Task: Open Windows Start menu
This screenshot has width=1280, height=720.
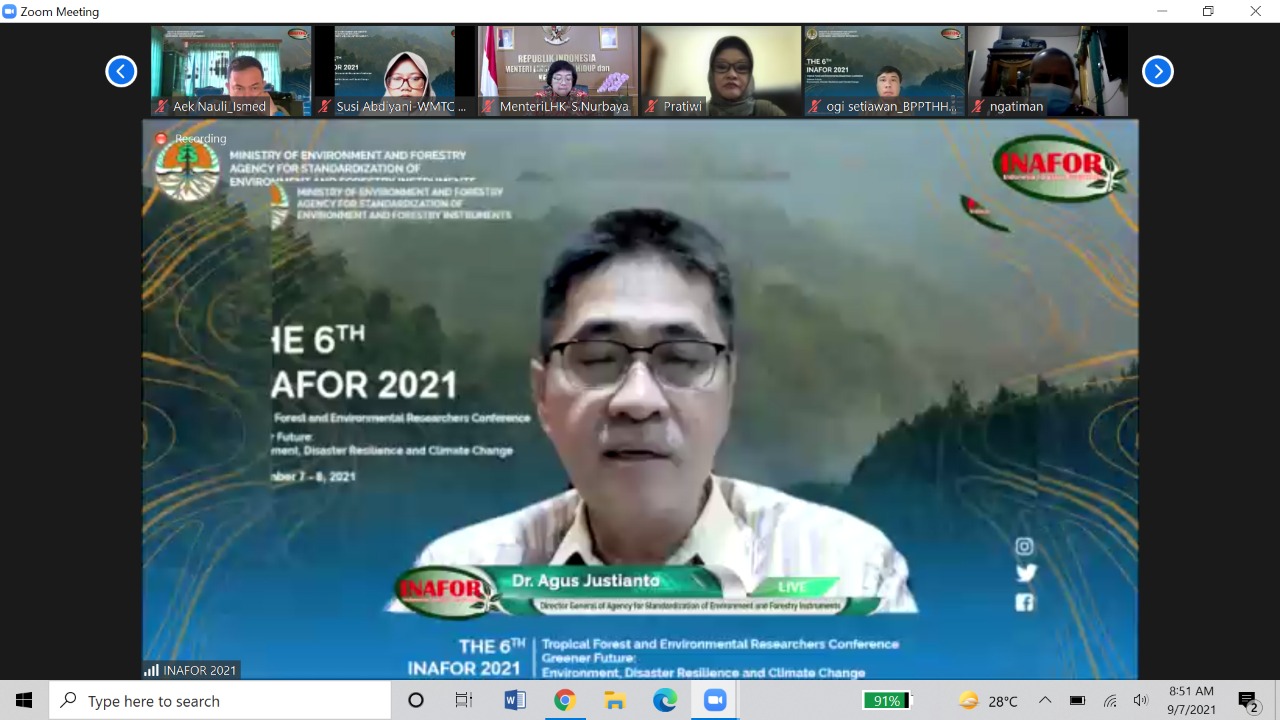Action: coord(24,701)
